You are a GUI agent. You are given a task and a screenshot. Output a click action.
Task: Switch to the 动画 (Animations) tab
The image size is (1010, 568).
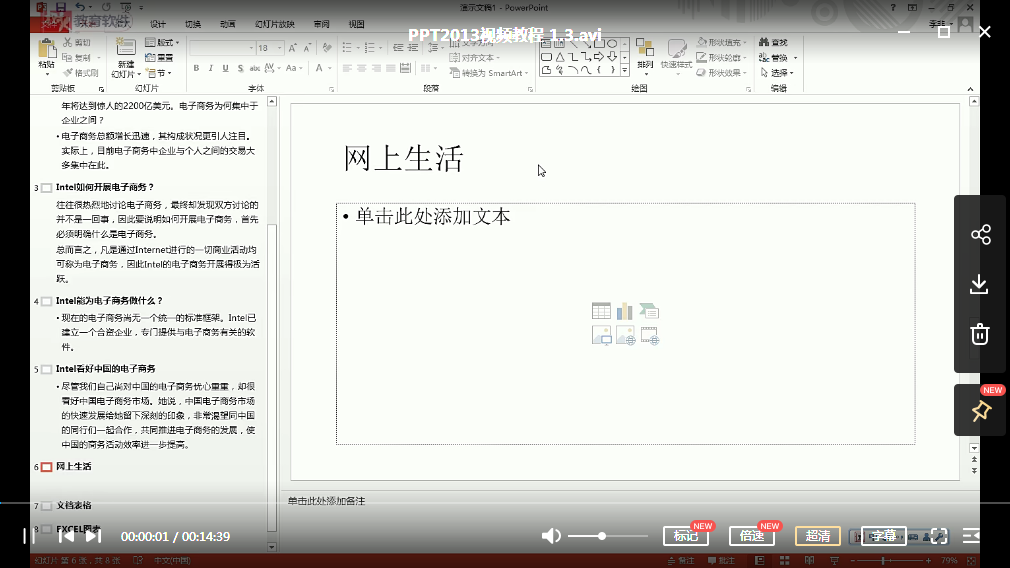click(227, 24)
